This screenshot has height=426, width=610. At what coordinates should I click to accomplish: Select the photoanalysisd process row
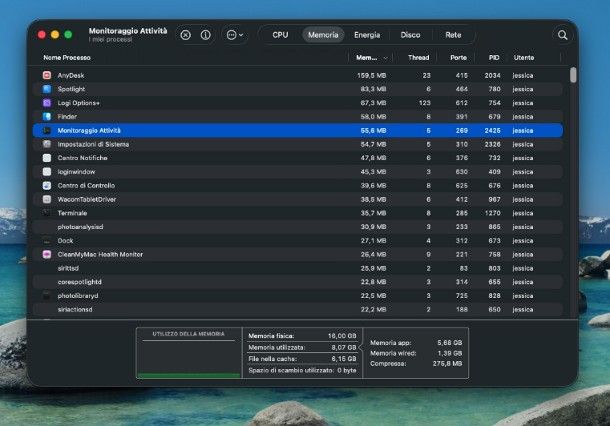298,227
